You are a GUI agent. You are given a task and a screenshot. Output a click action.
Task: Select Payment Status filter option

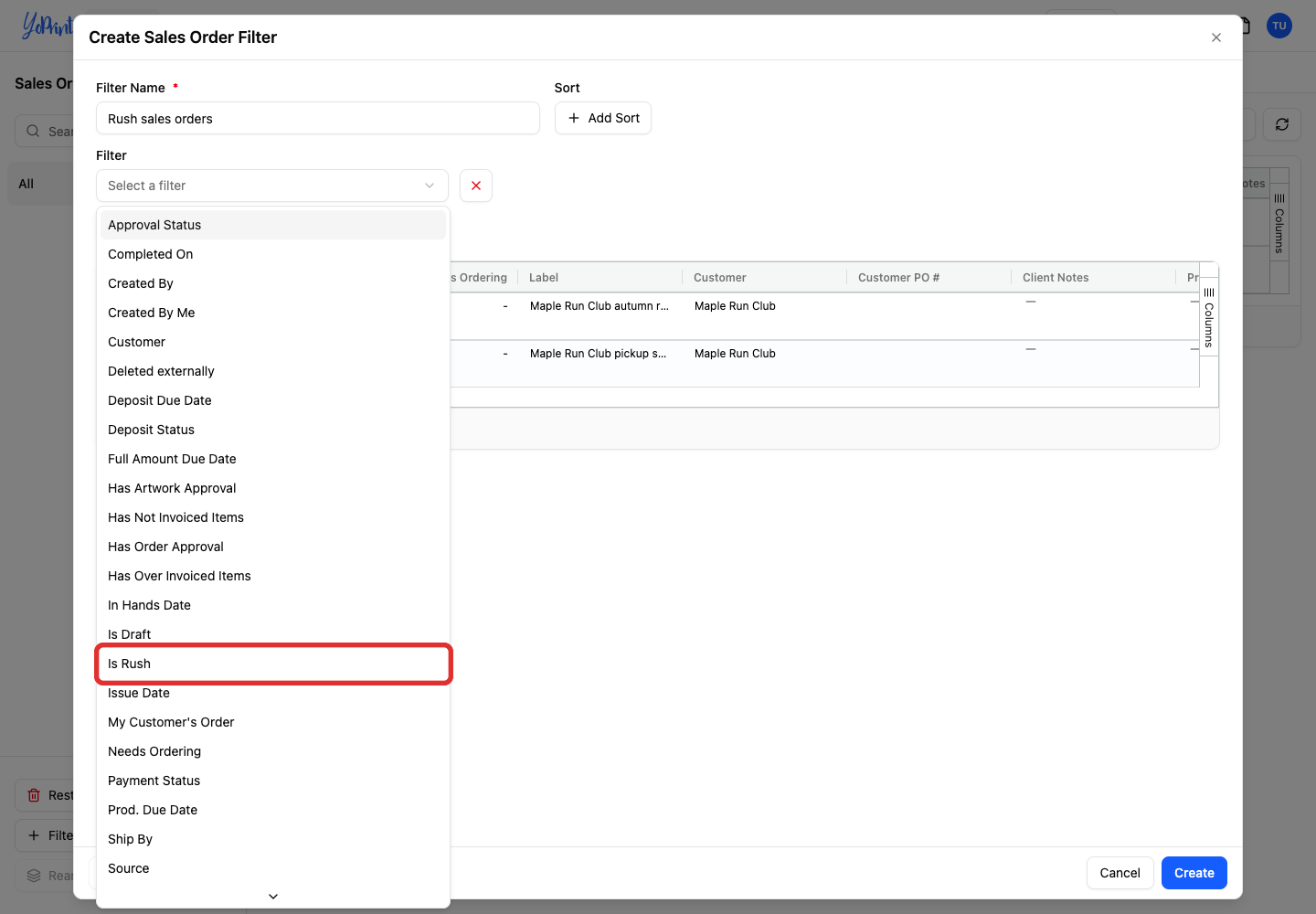pos(273,781)
